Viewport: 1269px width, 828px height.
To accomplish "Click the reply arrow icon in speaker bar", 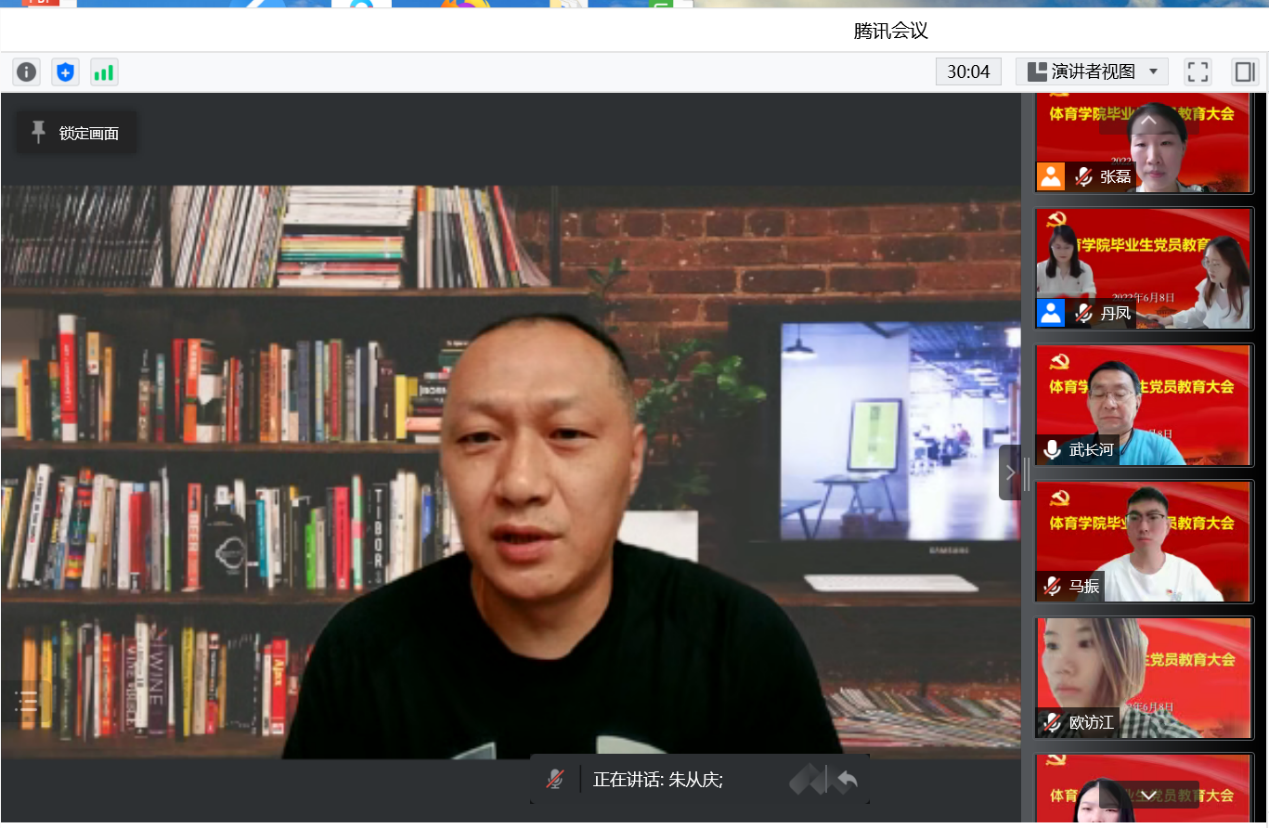I will [847, 780].
